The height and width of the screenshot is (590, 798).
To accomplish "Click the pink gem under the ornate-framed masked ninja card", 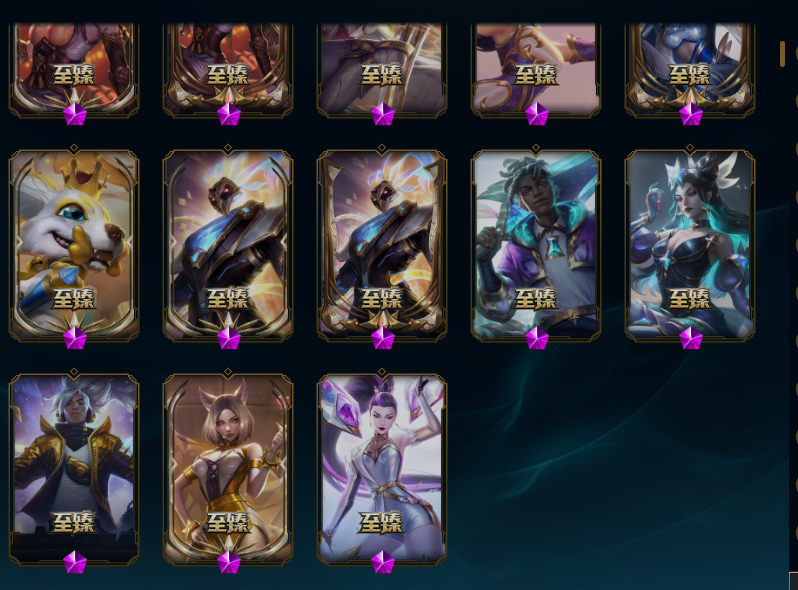I will (x=383, y=338).
